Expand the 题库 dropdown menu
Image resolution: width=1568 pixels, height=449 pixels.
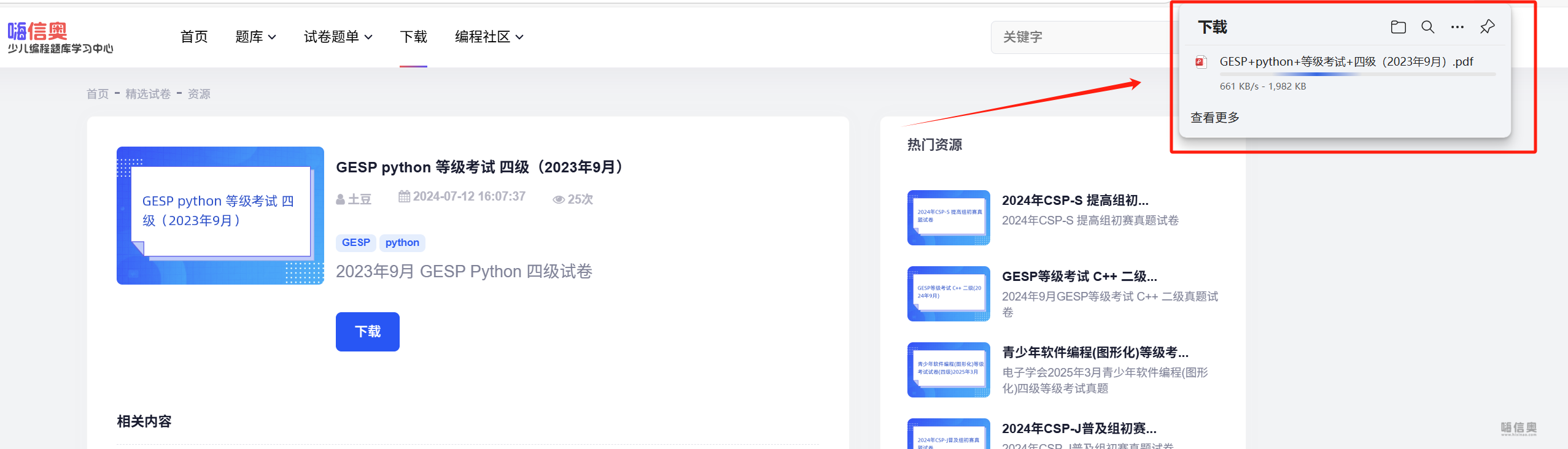click(x=255, y=37)
